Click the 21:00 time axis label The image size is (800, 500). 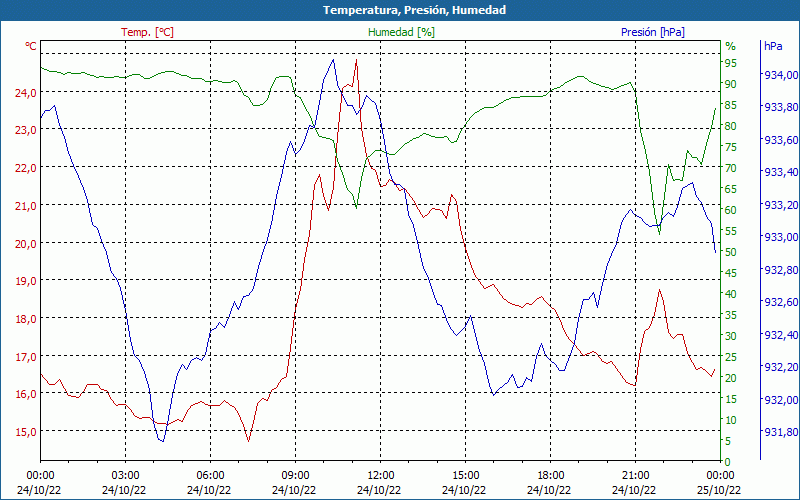635,476
